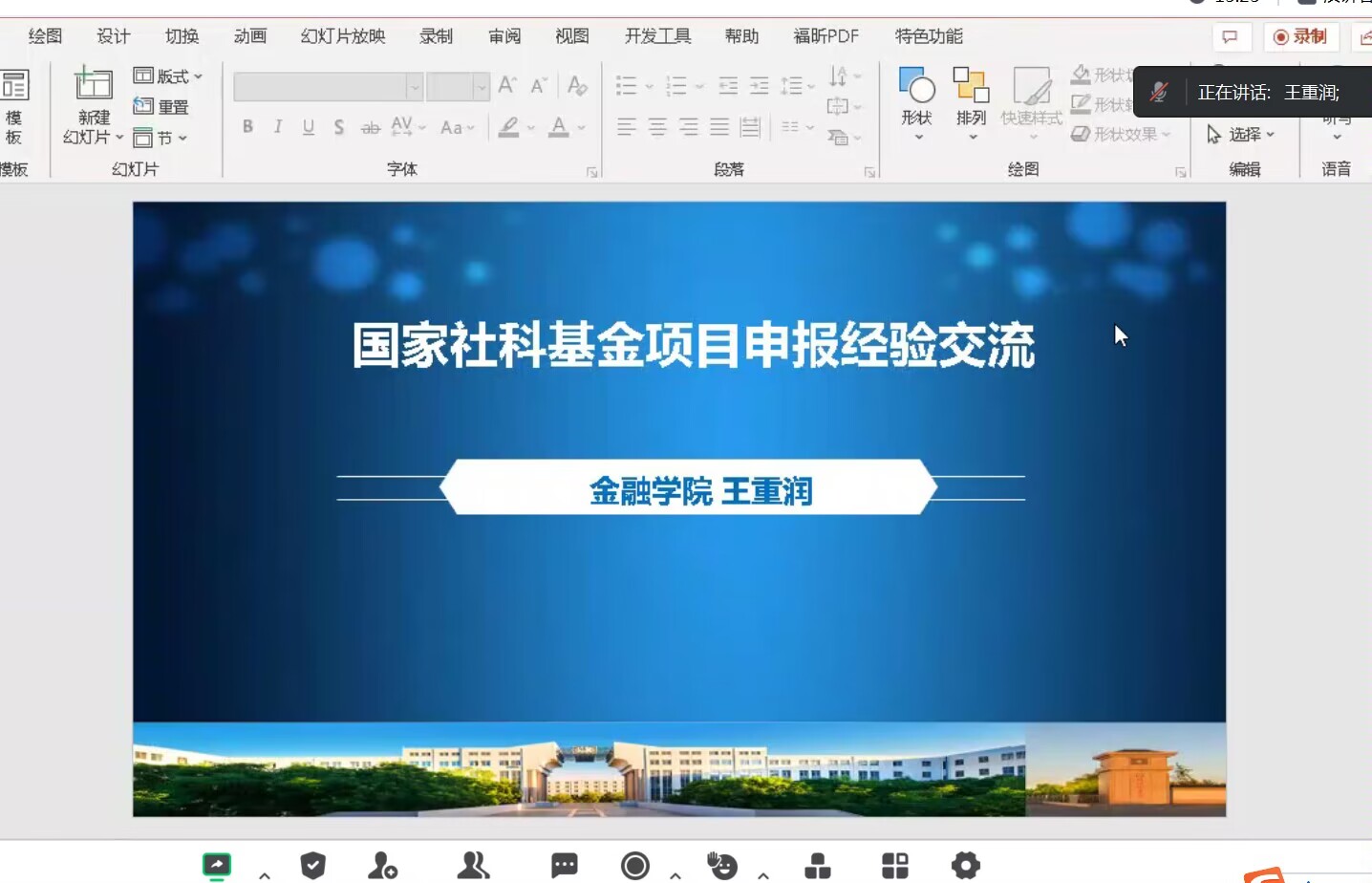Click the clear formatting icon
This screenshot has width=1372, height=883.
coord(577,85)
